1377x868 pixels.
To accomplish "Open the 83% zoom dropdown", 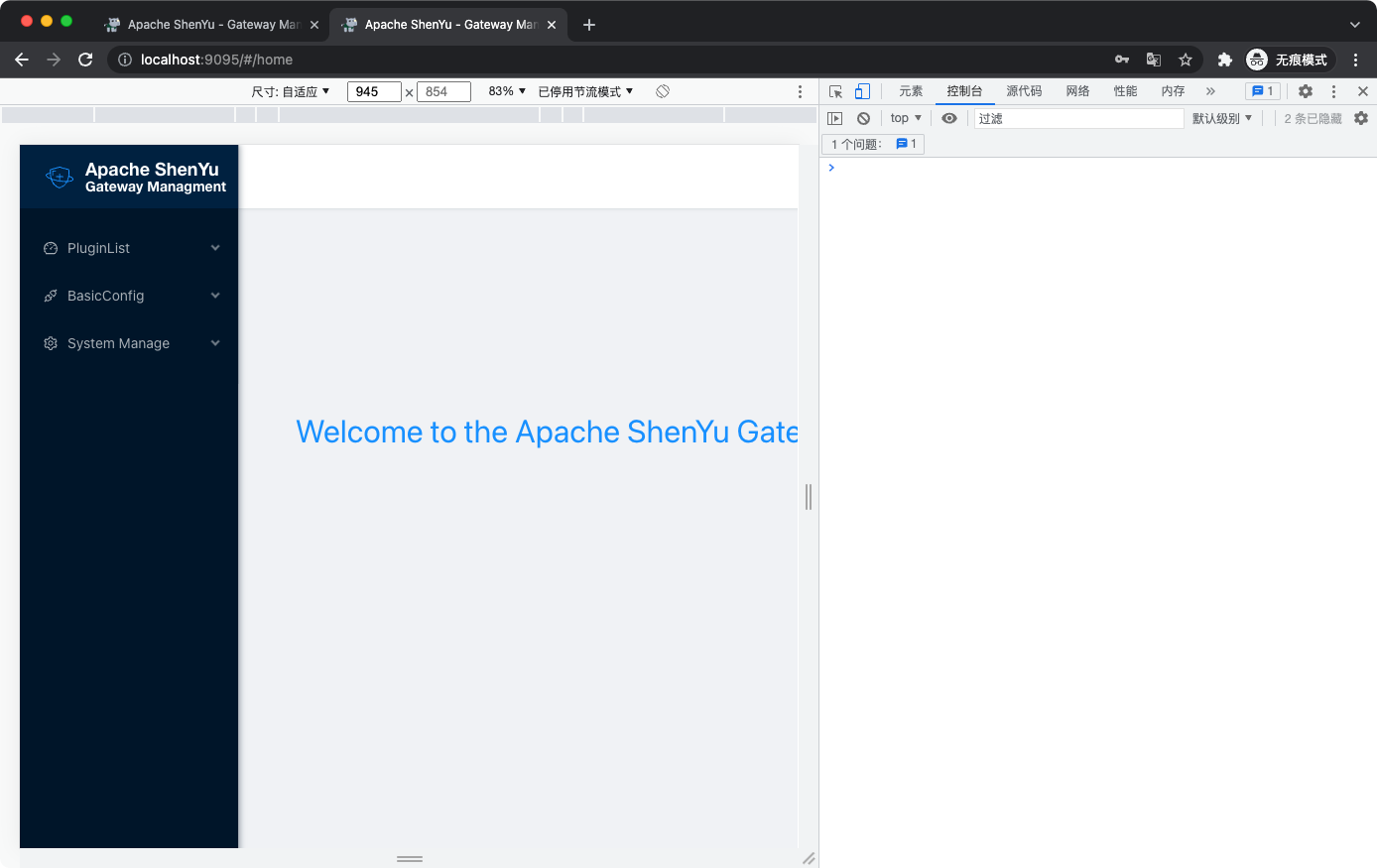I will point(505,90).
